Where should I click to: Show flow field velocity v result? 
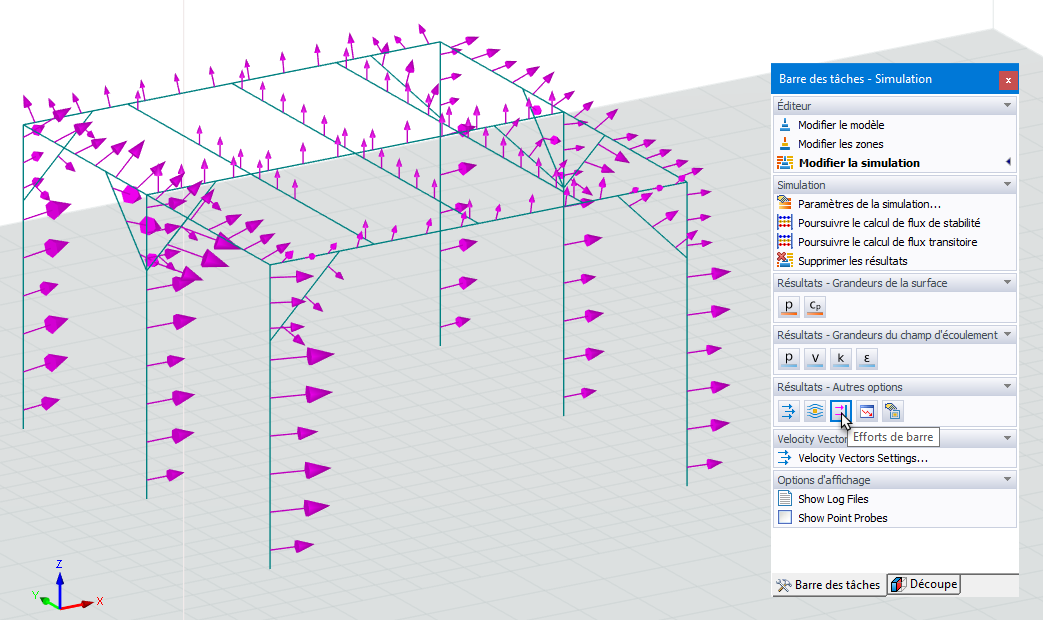point(815,359)
